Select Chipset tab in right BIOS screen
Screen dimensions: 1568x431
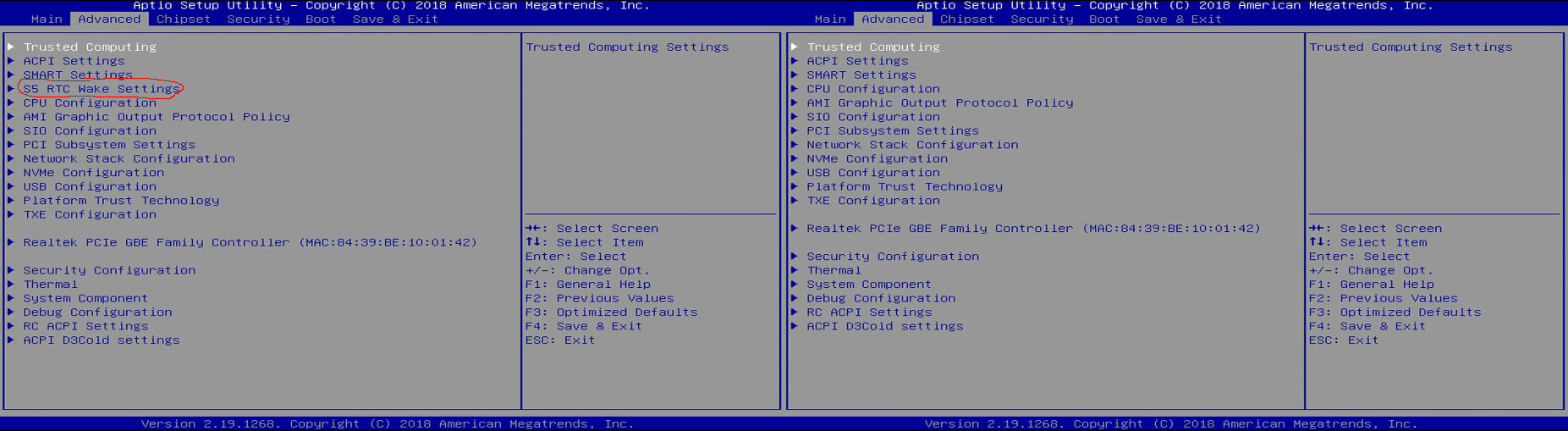(x=967, y=19)
